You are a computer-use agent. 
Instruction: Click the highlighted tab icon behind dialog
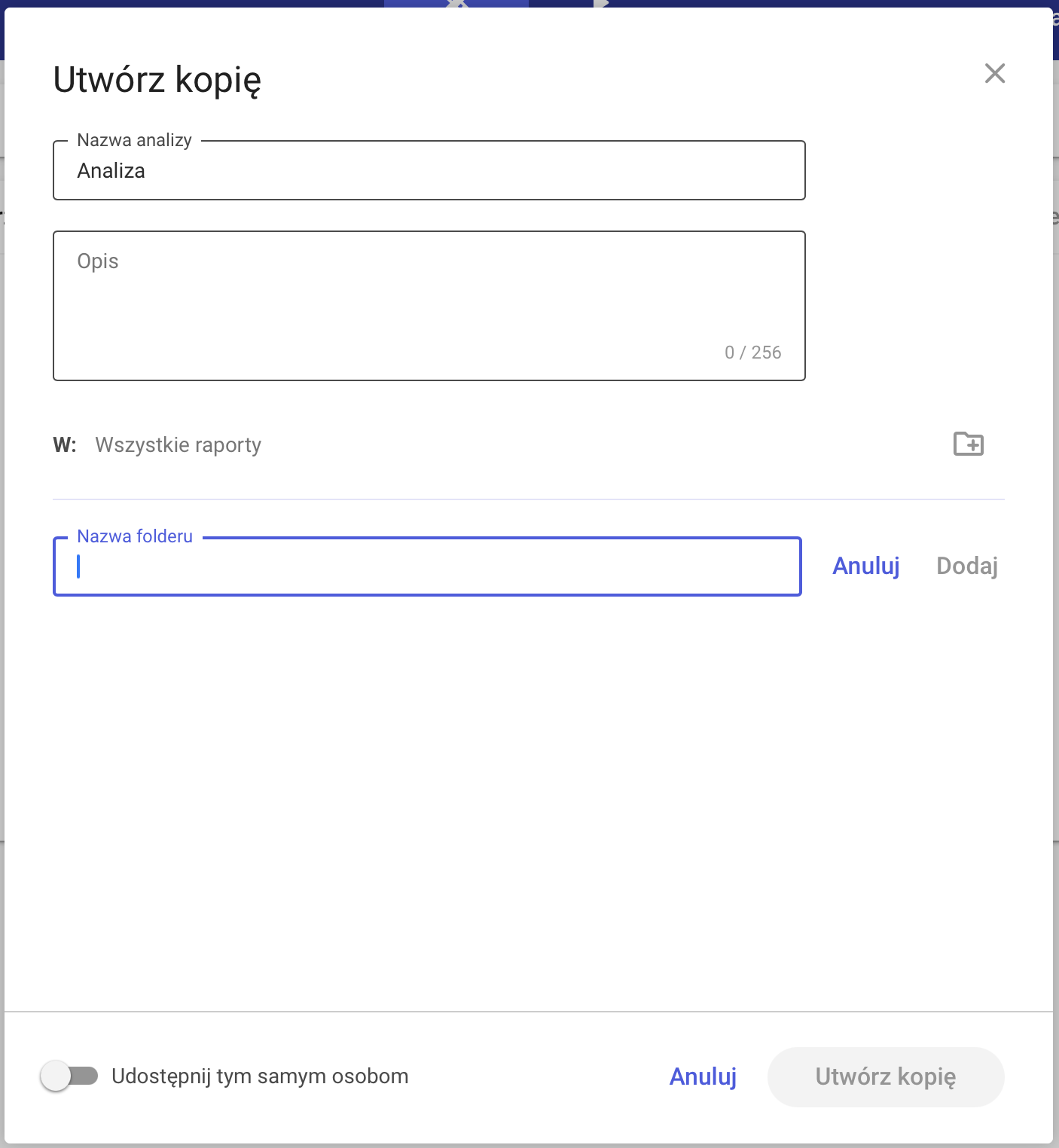(x=456, y=4)
